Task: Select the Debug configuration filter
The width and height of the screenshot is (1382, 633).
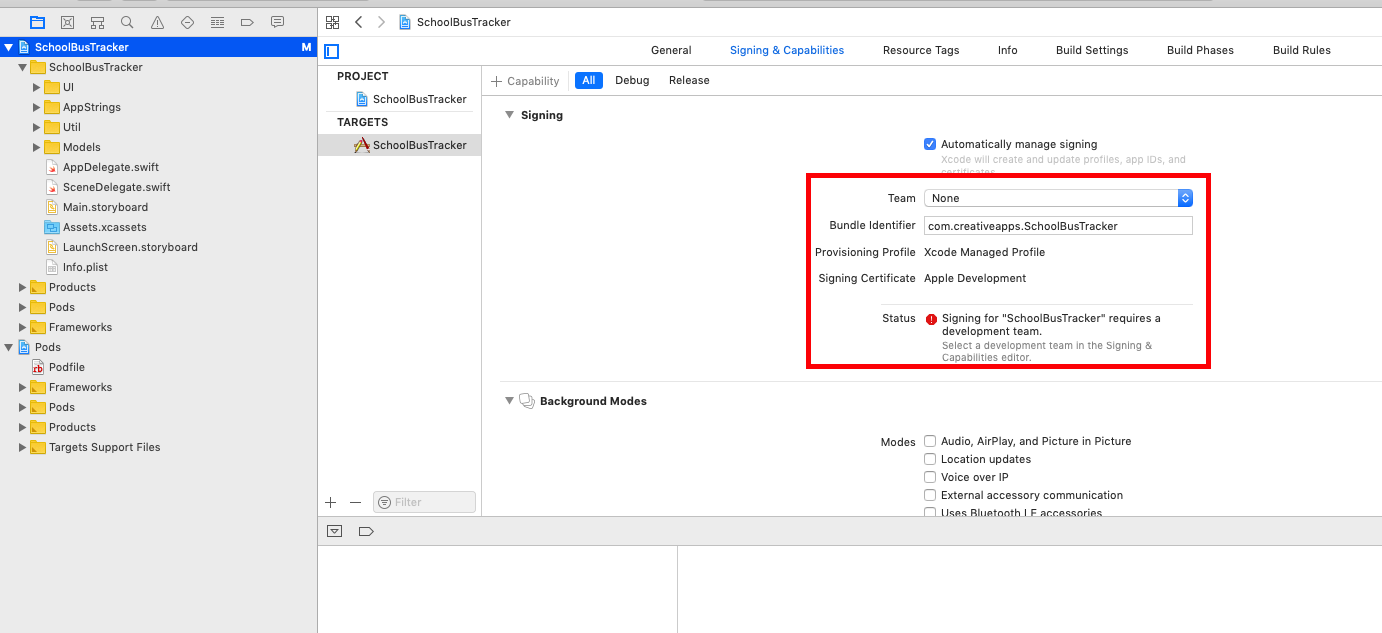Action: click(631, 80)
